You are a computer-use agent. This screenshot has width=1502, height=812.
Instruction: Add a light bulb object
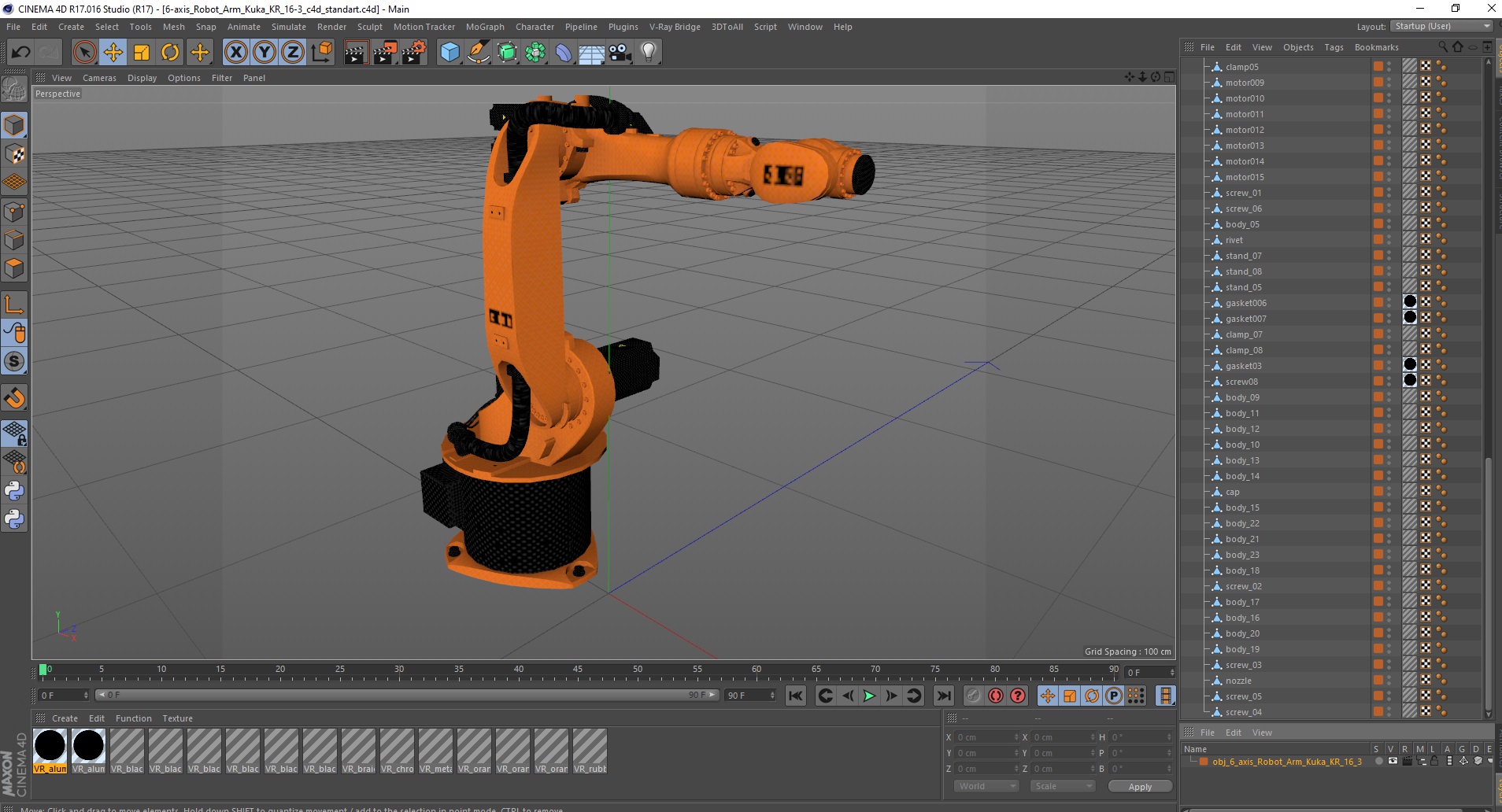(x=649, y=53)
